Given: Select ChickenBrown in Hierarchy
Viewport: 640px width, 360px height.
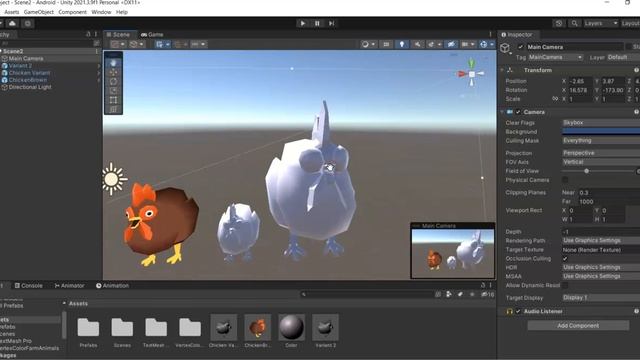Looking at the screenshot, I should point(28,80).
